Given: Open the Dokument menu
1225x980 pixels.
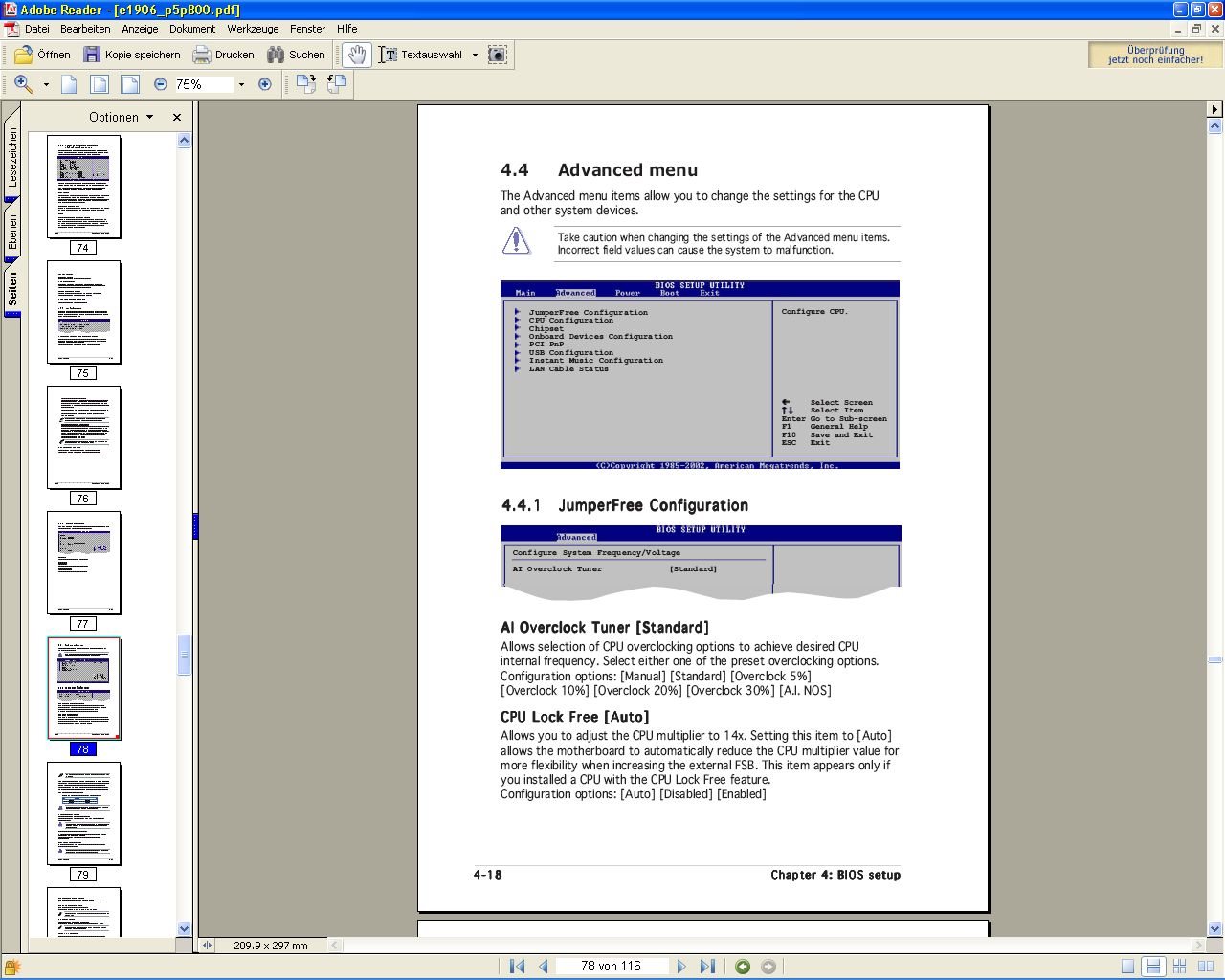Looking at the screenshot, I should tap(192, 29).
